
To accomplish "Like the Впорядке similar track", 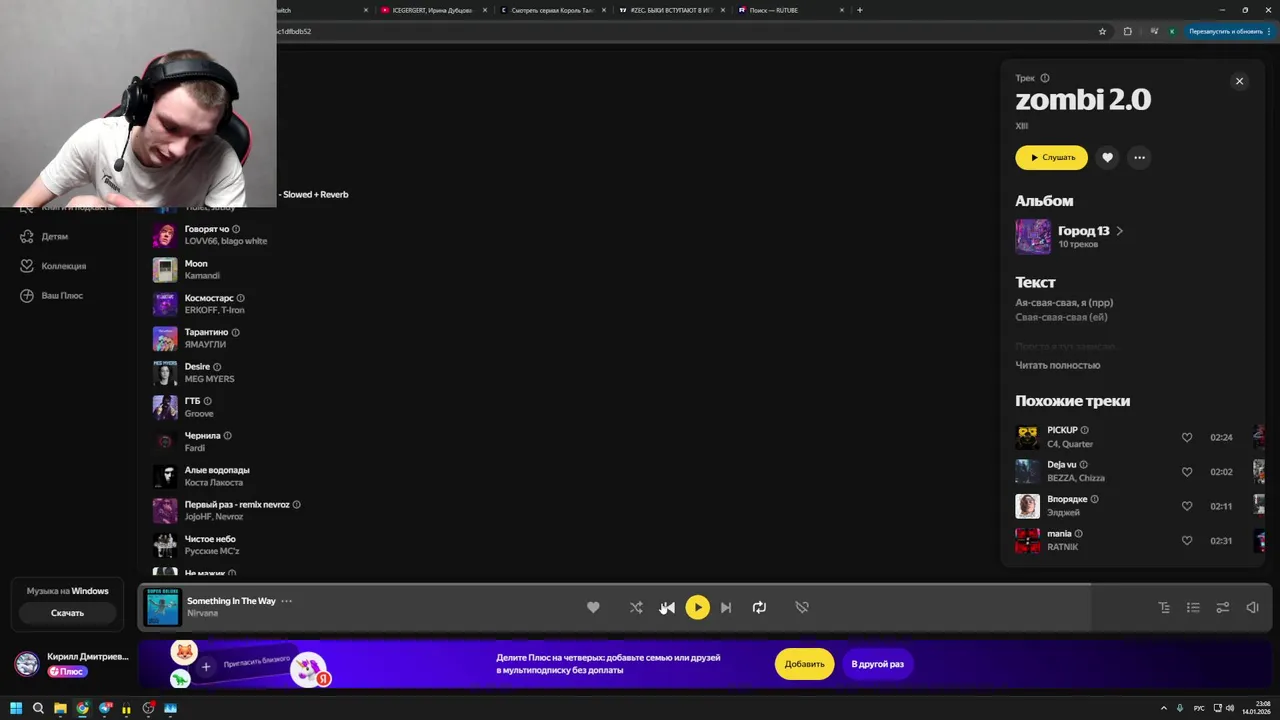I will [1187, 506].
